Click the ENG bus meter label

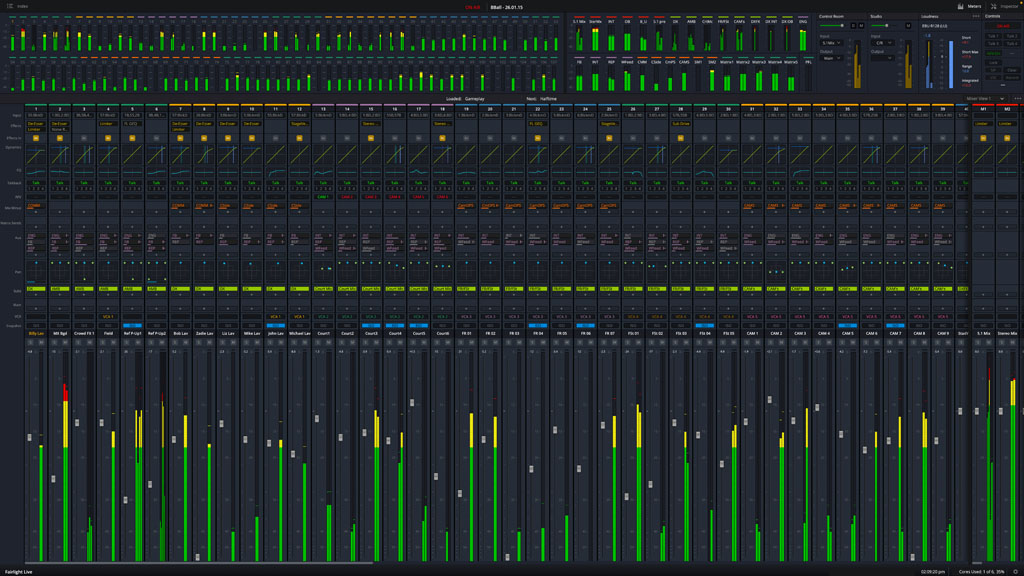tap(803, 22)
